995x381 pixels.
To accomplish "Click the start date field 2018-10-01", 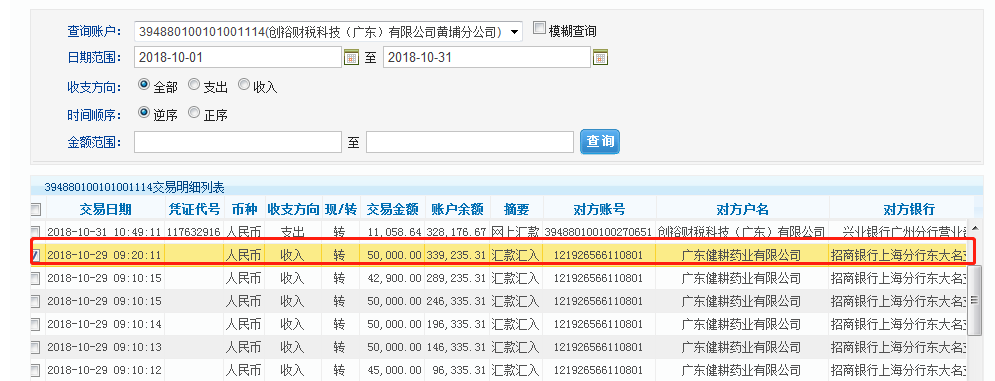I will (238, 58).
